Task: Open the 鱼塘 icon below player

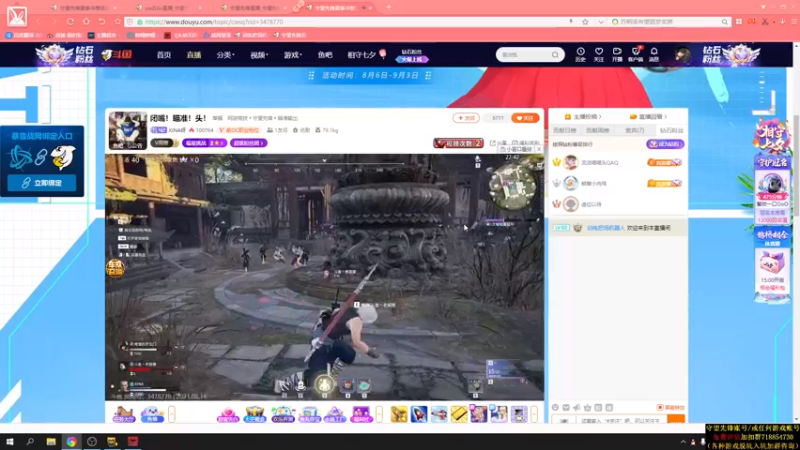Action: click(x=152, y=414)
